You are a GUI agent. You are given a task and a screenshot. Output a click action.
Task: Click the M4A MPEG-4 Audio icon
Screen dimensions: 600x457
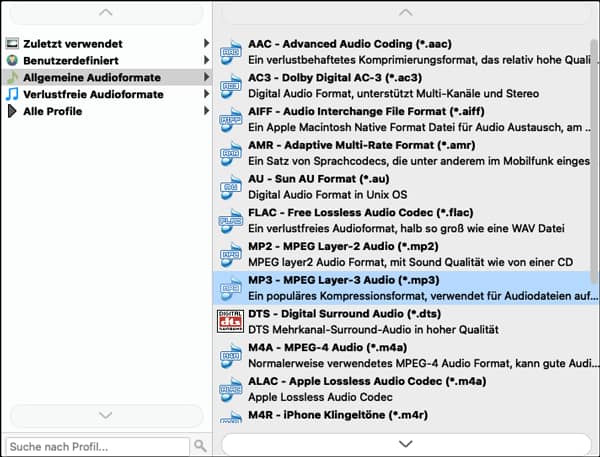[x=230, y=355]
